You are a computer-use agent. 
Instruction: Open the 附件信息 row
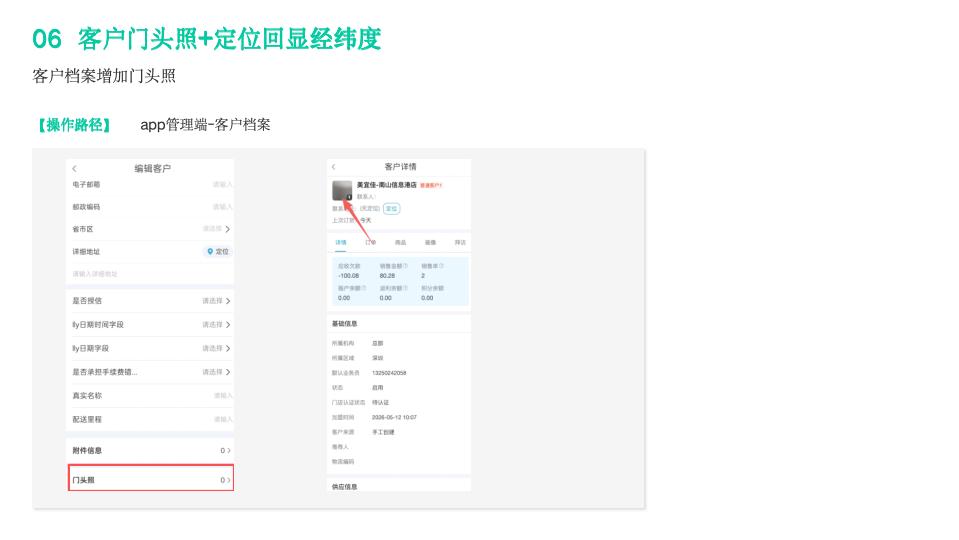tap(150, 451)
